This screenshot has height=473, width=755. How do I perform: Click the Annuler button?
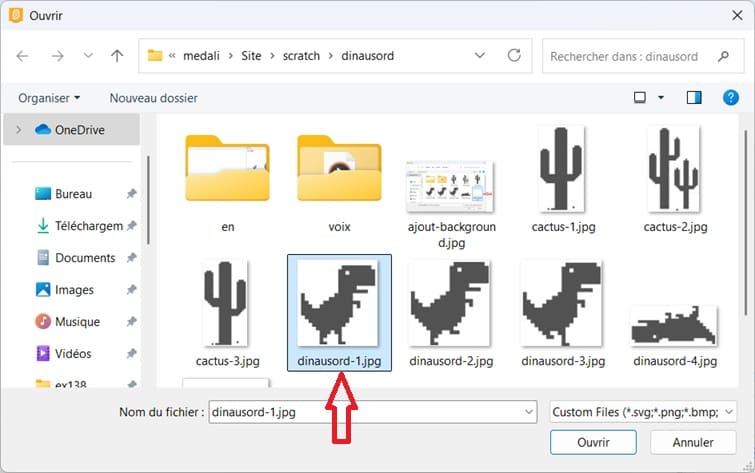[x=693, y=442]
